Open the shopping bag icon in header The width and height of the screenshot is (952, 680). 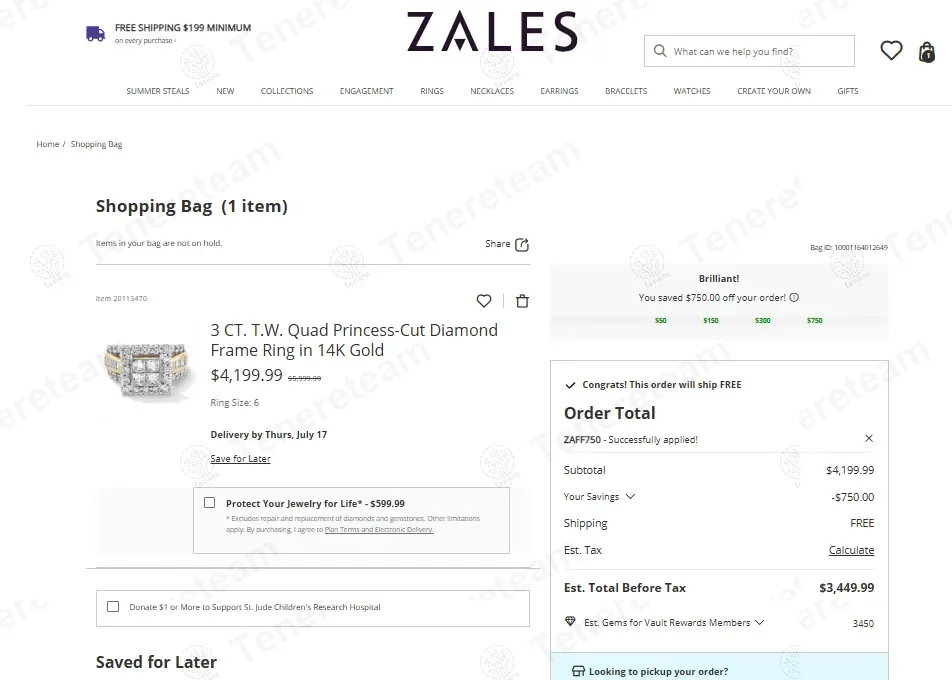pos(925,53)
